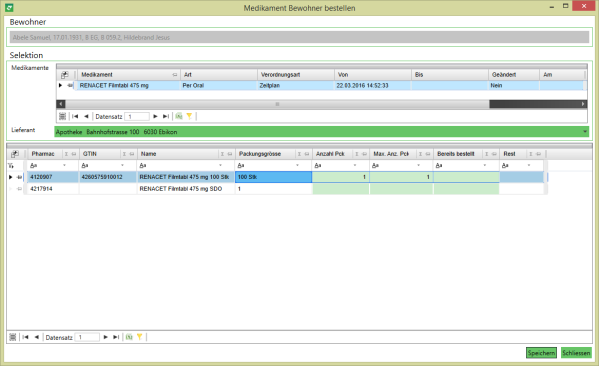Image resolution: width=599 pixels, height=366 pixels.
Task: Pin the row with Pharmac 4120907
Action: (19, 177)
